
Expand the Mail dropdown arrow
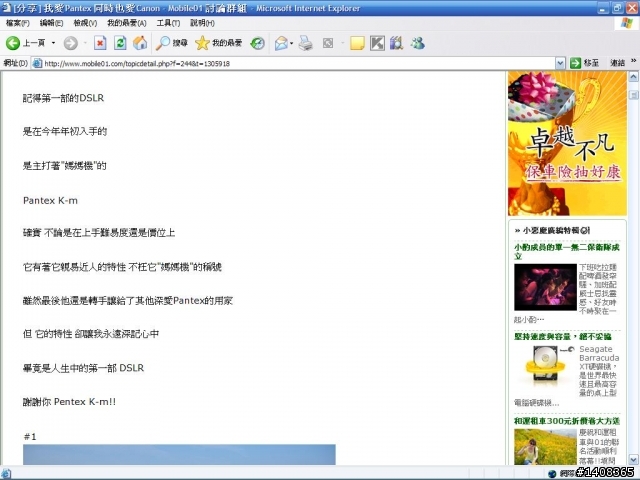291,43
